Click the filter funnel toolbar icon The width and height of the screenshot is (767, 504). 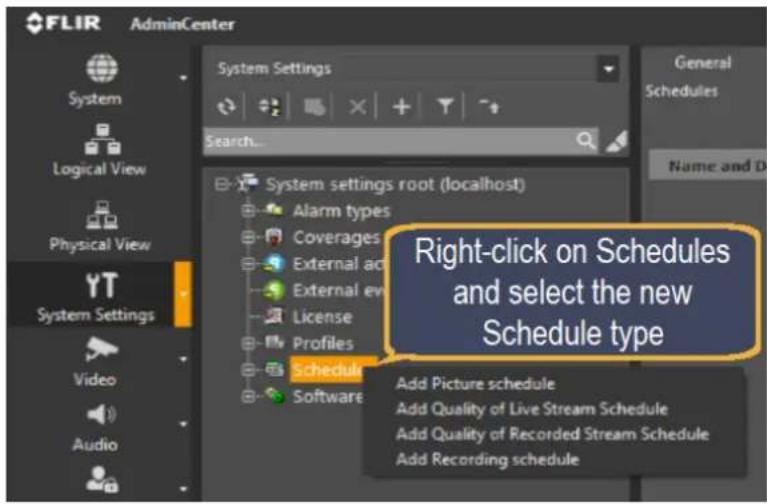point(445,106)
